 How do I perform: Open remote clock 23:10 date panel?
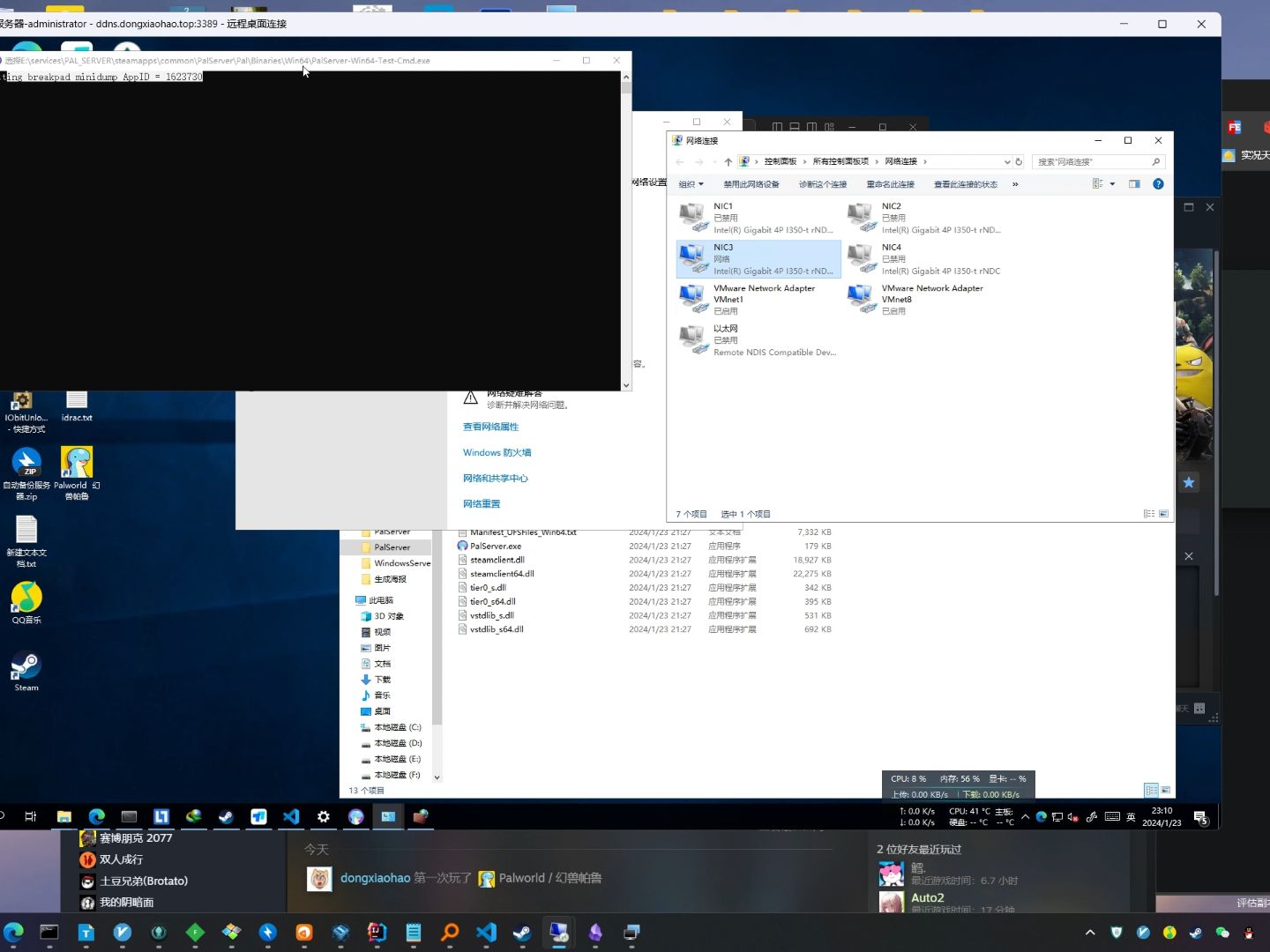[x=1162, y=816]
